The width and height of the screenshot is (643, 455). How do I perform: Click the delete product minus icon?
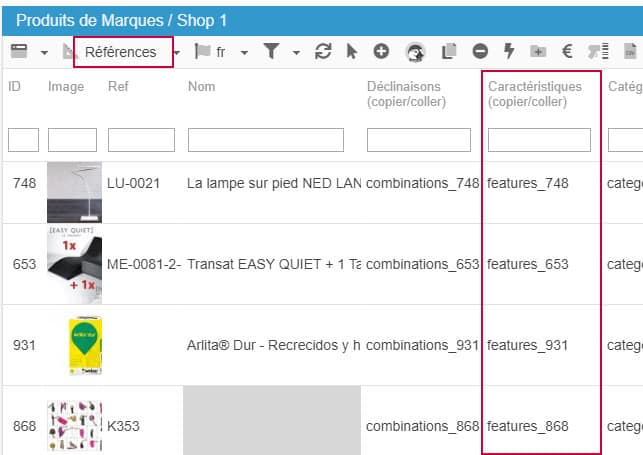tap(481, 52)
